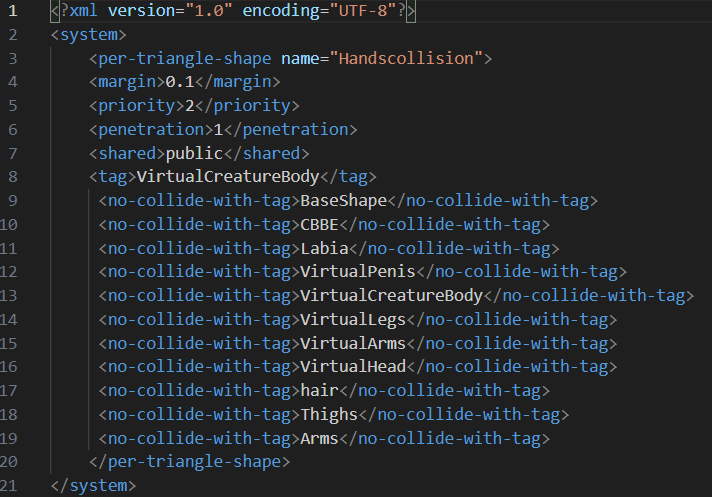Click the penetration value 1
Image resolution: width=712 pixels, height=497 pixels.
[x=218, y=130]
